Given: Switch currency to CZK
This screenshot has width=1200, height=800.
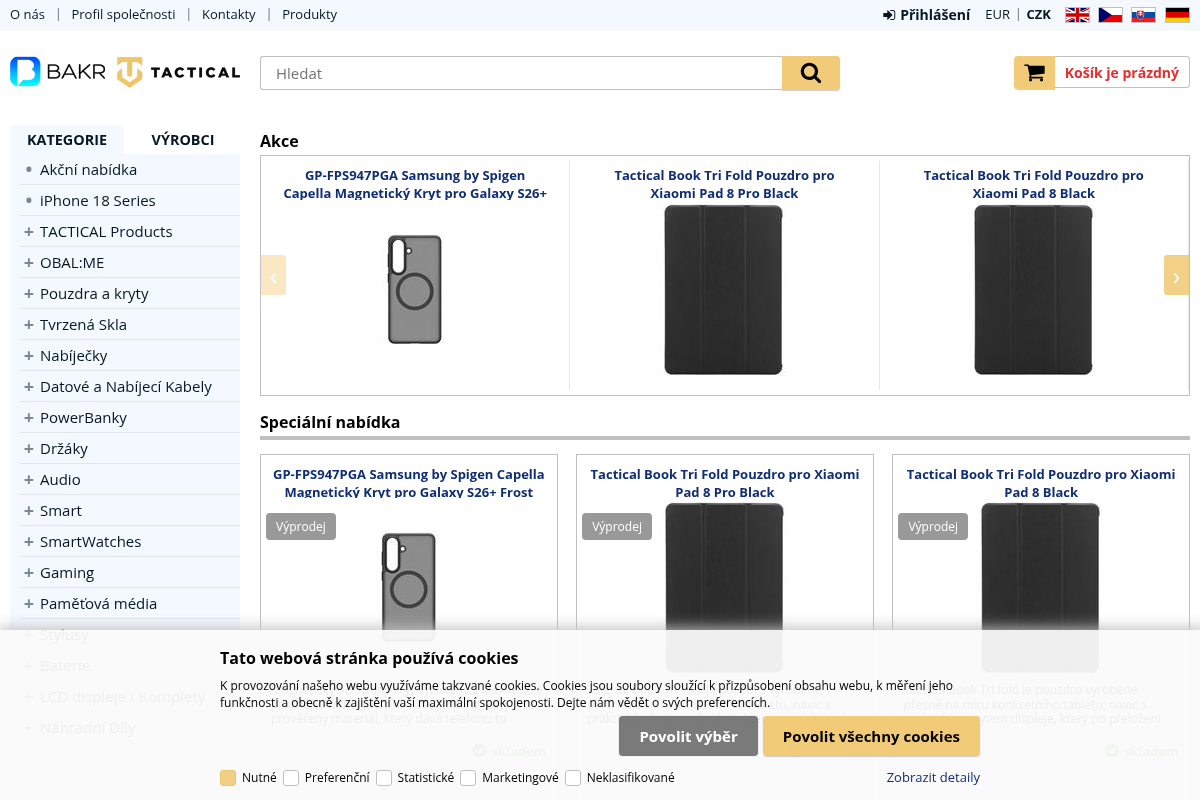Looking at the screenshot, I should coord(1039,15).
